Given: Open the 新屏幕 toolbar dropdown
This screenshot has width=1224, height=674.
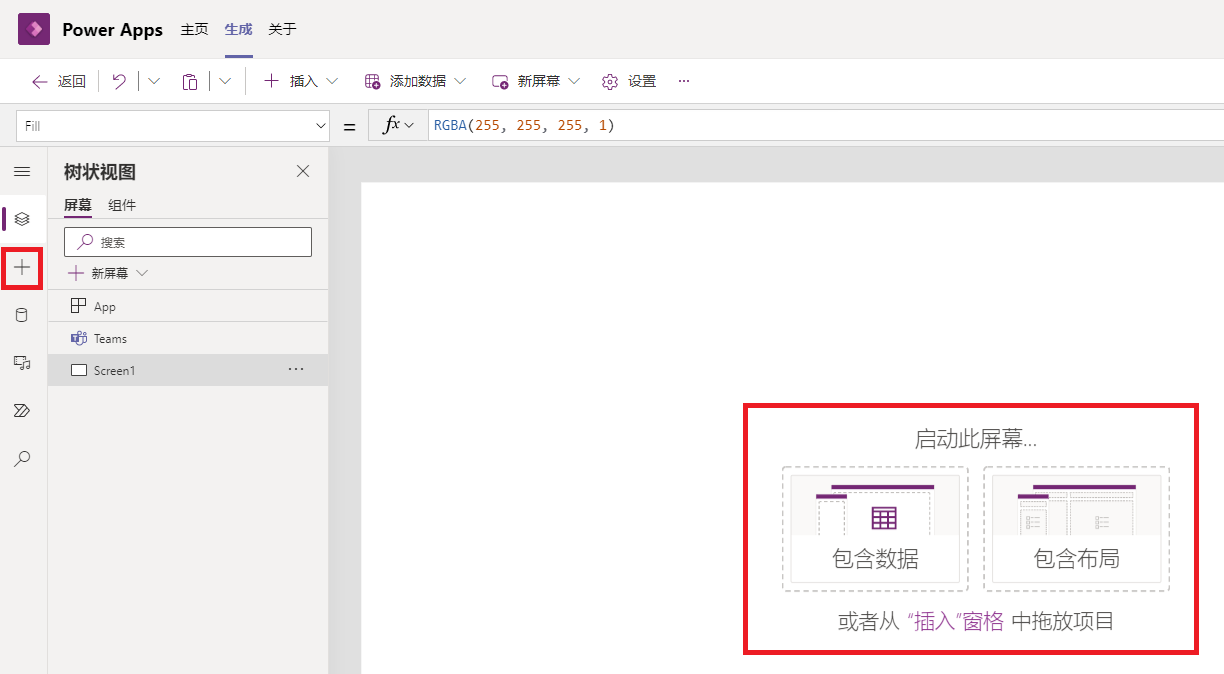Looking at the screenshot, I should [536, 81].
